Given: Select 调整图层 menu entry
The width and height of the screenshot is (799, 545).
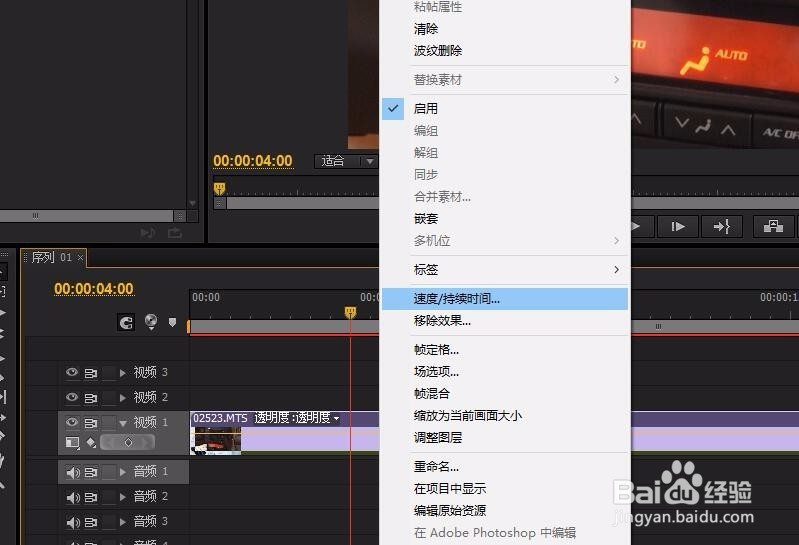Looking at the screenshot, I should click(504, 437).
